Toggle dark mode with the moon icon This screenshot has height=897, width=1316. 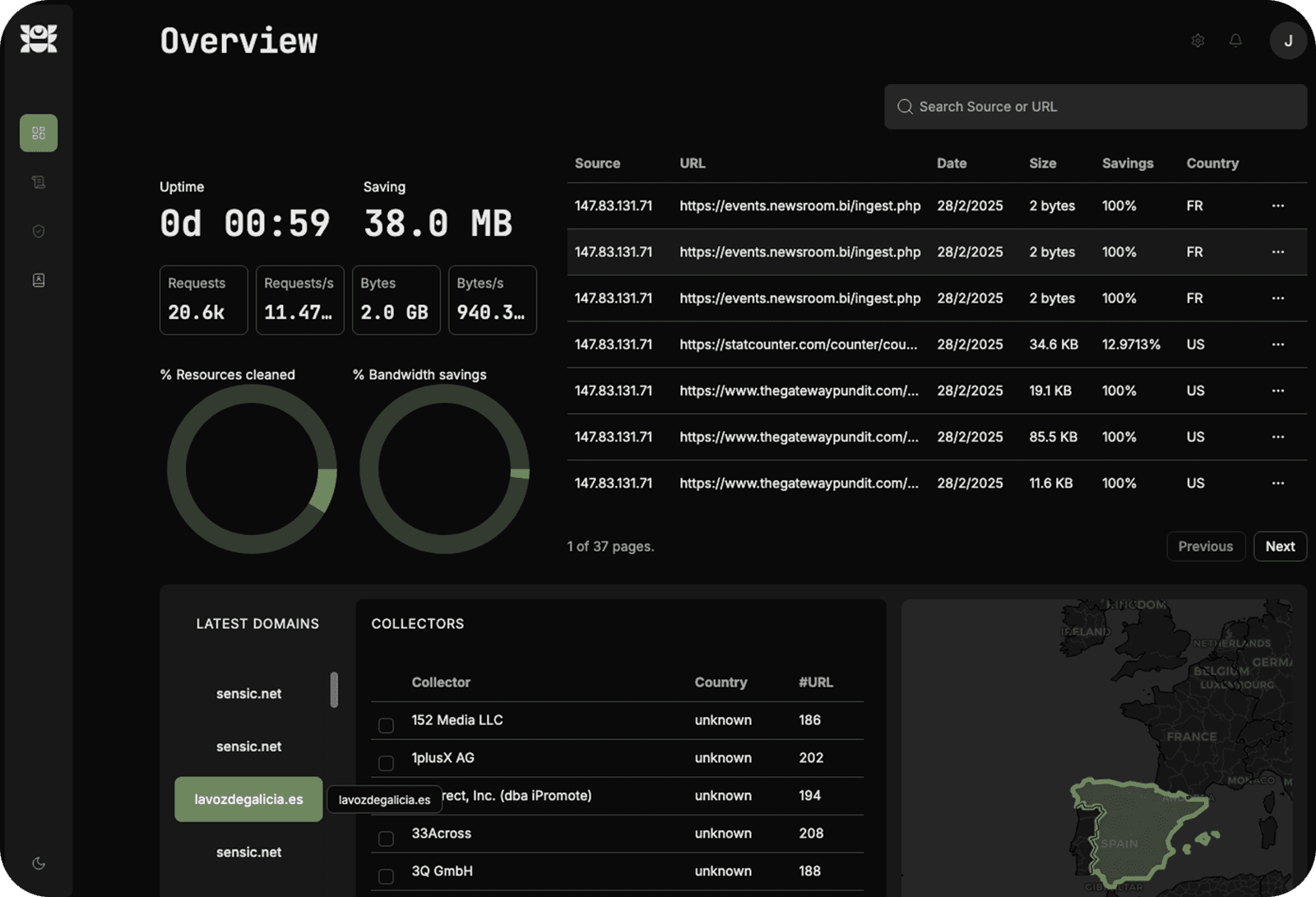point(39,863)
